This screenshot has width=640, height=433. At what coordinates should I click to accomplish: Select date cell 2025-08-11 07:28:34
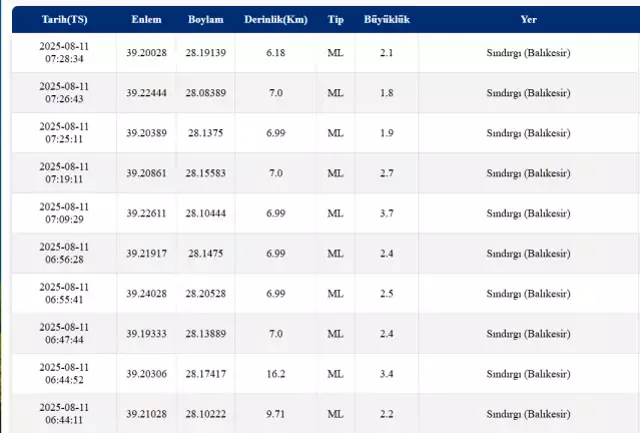click(64, 53)
